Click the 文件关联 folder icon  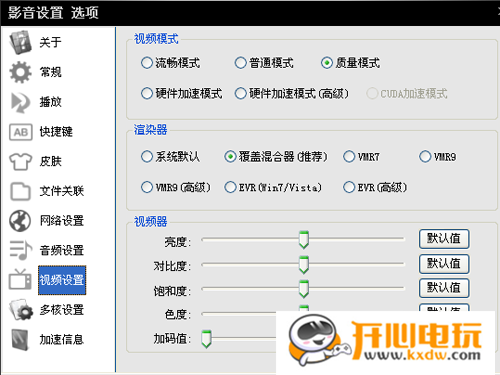pyautogui.click(x=20, y=191)
